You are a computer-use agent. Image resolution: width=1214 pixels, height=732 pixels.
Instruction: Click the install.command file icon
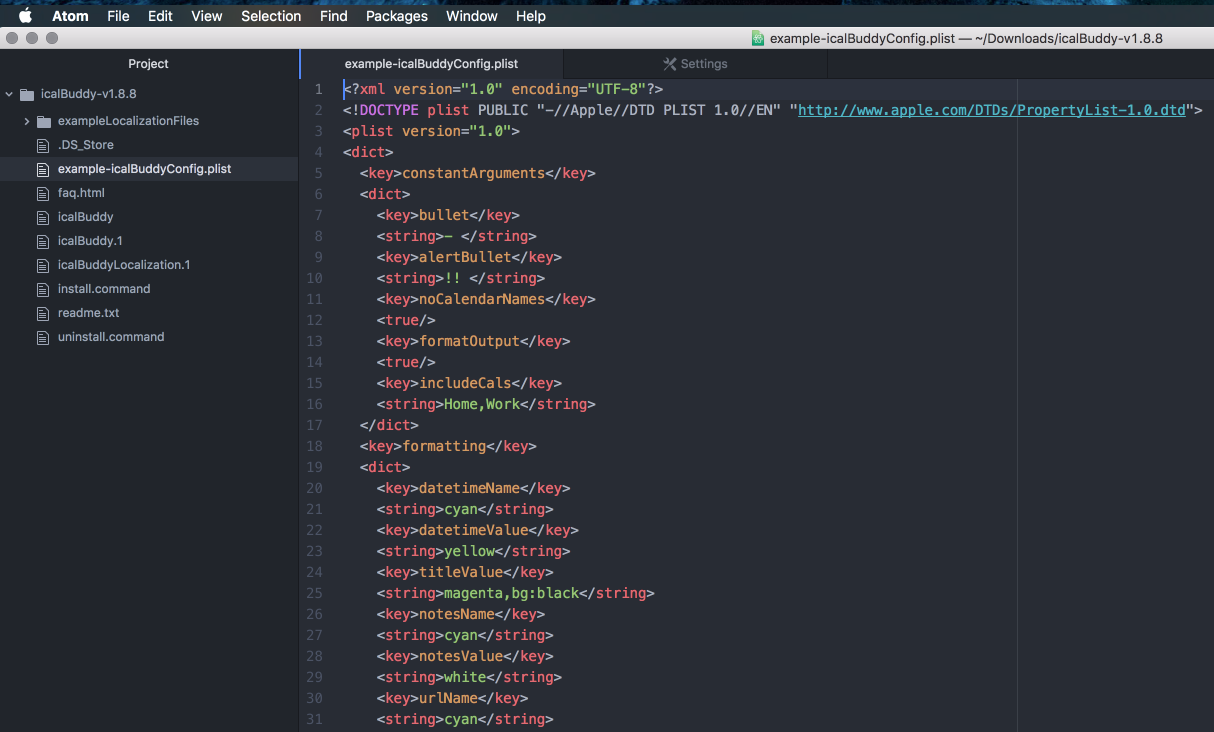43,289
